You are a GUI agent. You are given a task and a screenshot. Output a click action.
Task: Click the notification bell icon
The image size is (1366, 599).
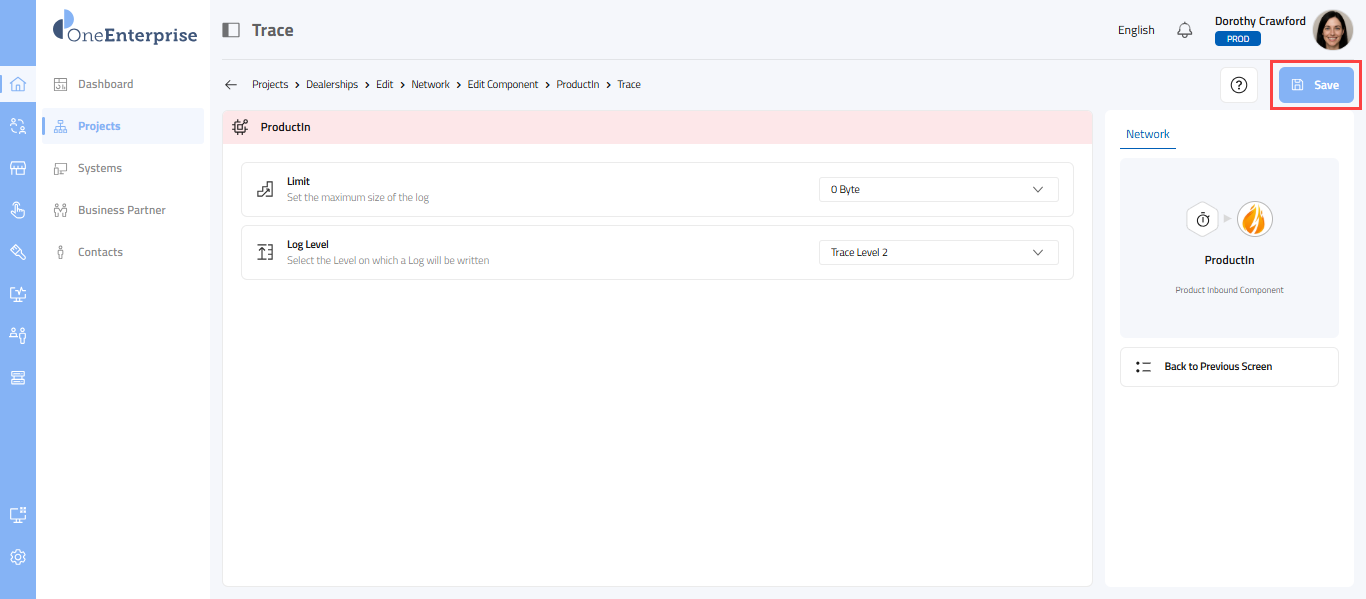click(x=1185, y=30)
